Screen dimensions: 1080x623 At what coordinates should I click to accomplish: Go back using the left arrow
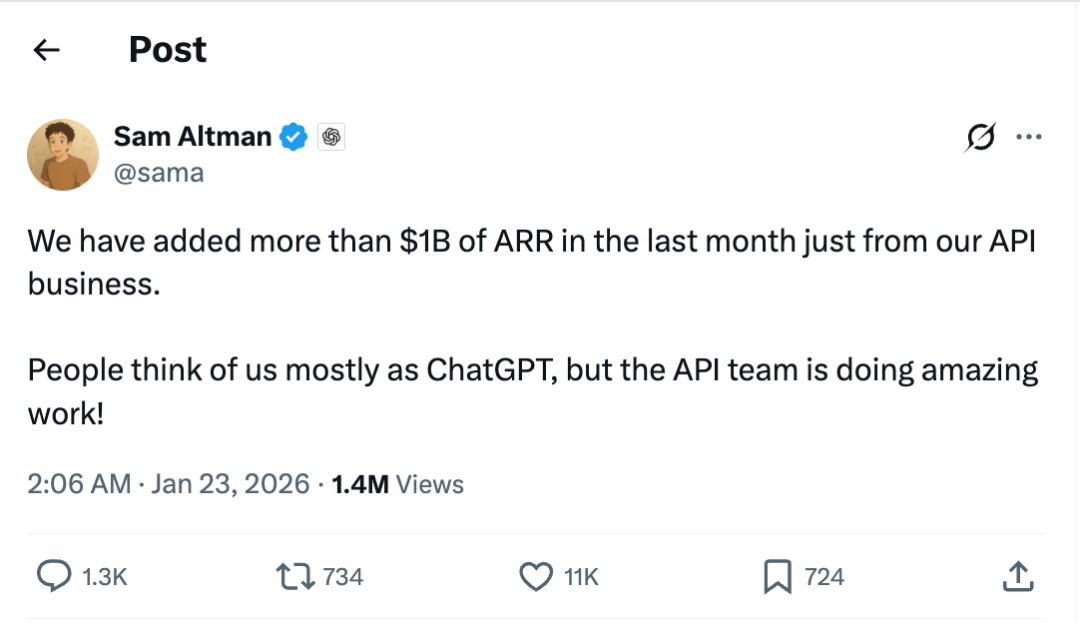coord(47,50)
